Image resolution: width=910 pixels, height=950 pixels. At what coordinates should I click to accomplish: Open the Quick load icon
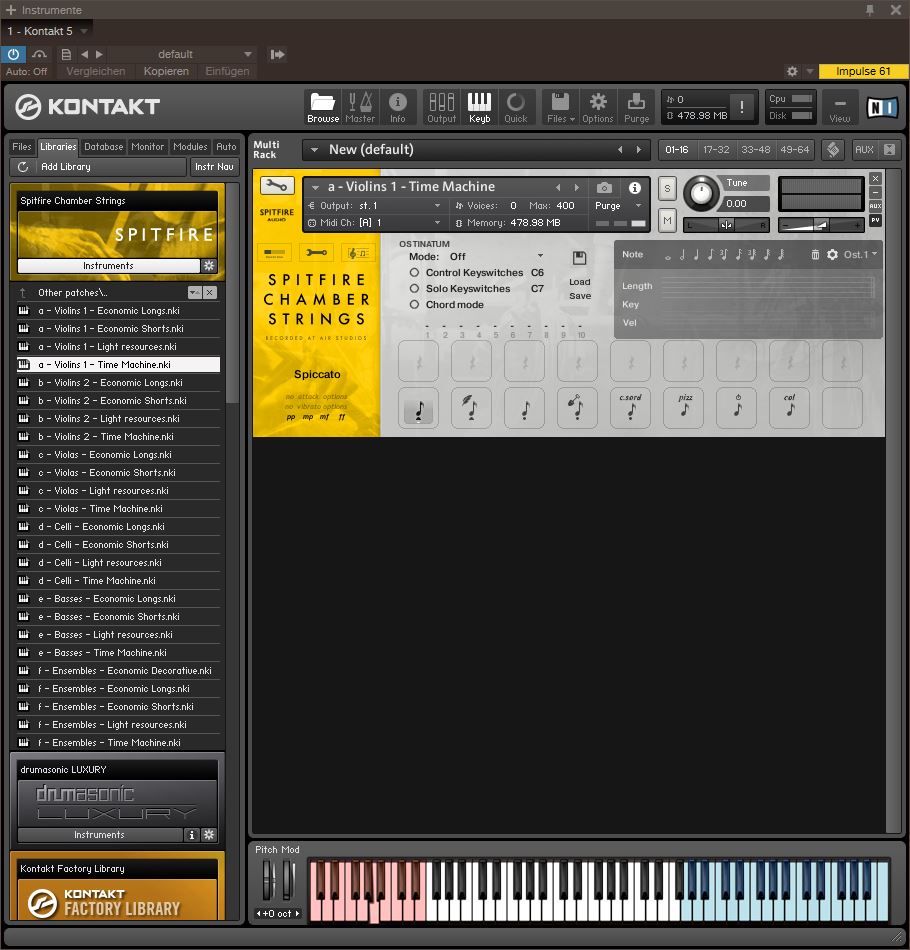[x=516, y=107]
